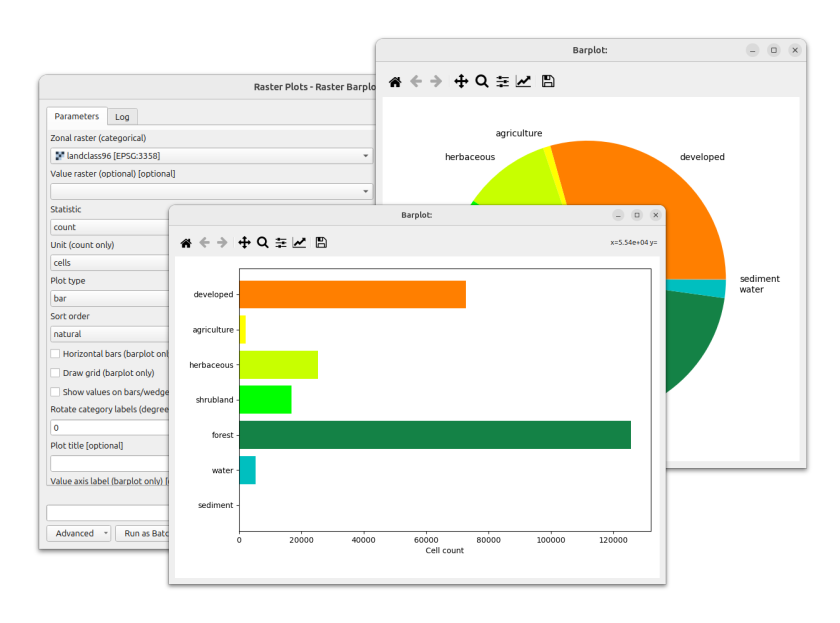Click the Save figure icon in pie chart window
840x623 pixels.
click(x=548, y=81)
